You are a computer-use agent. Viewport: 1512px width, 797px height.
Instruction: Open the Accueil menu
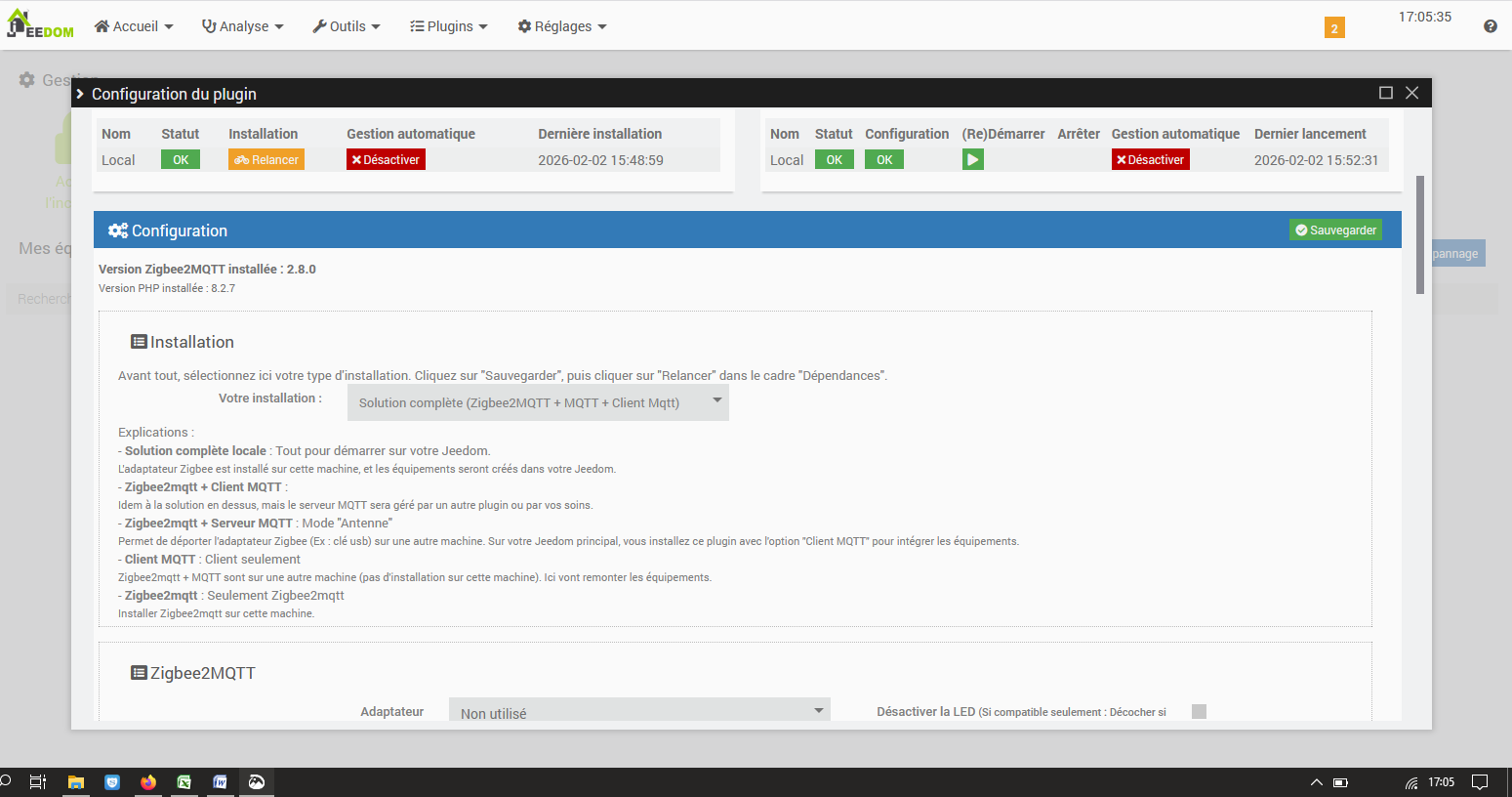pyautogui.click(x=134, y=26)
